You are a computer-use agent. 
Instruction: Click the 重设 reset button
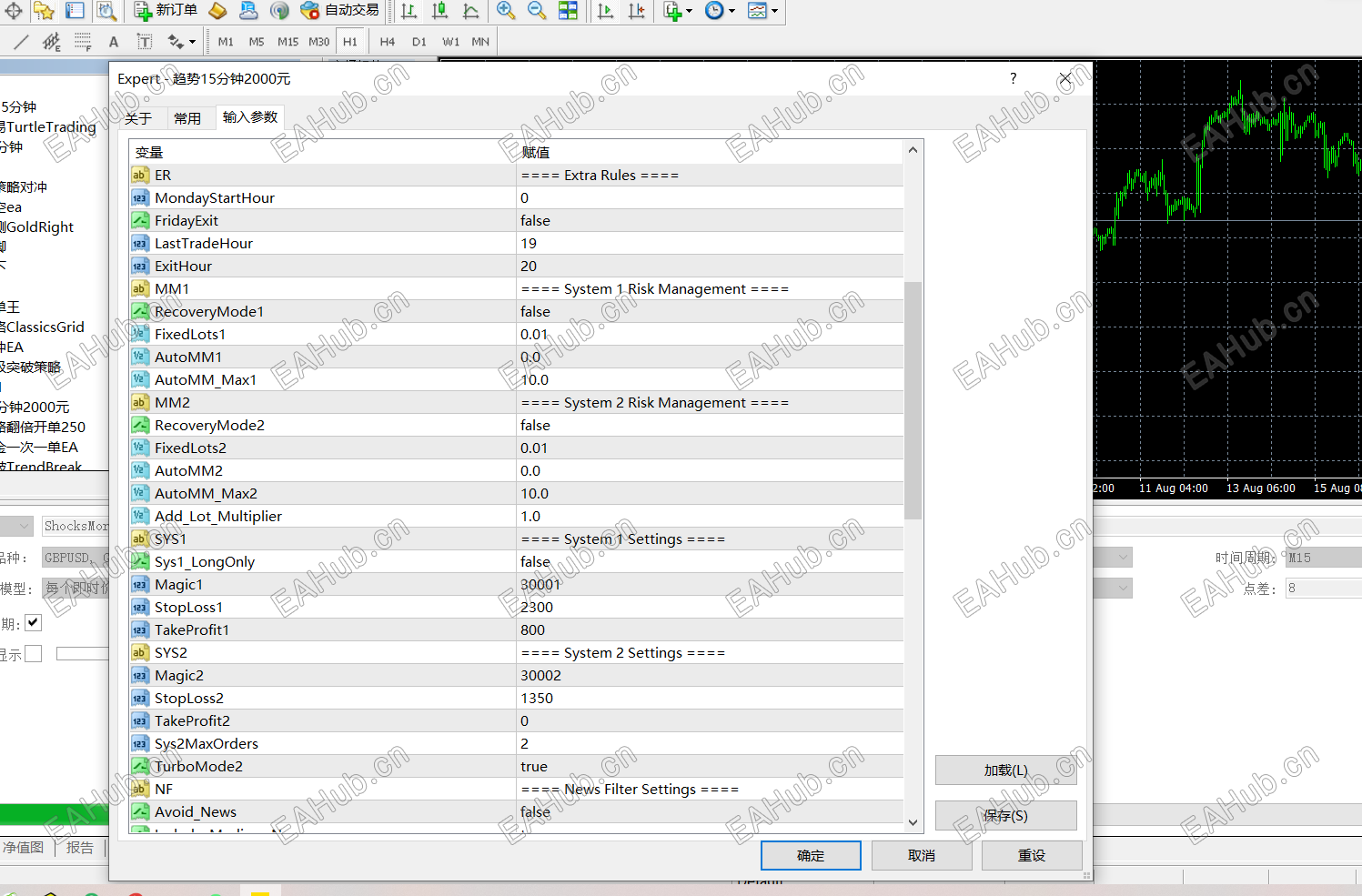coord(1032,856)
